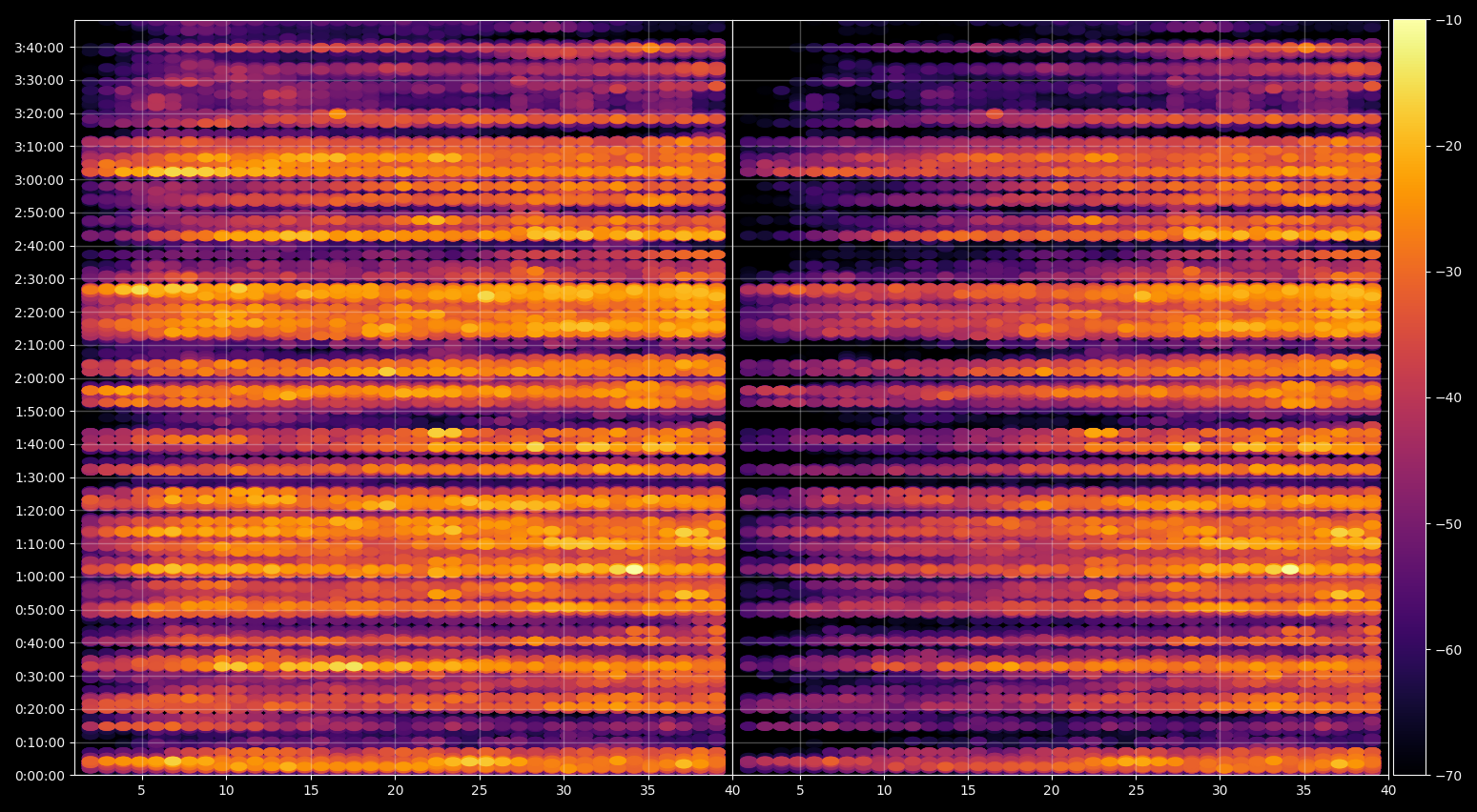Select the −70 colorbar value label

(x=1448, y=776)
